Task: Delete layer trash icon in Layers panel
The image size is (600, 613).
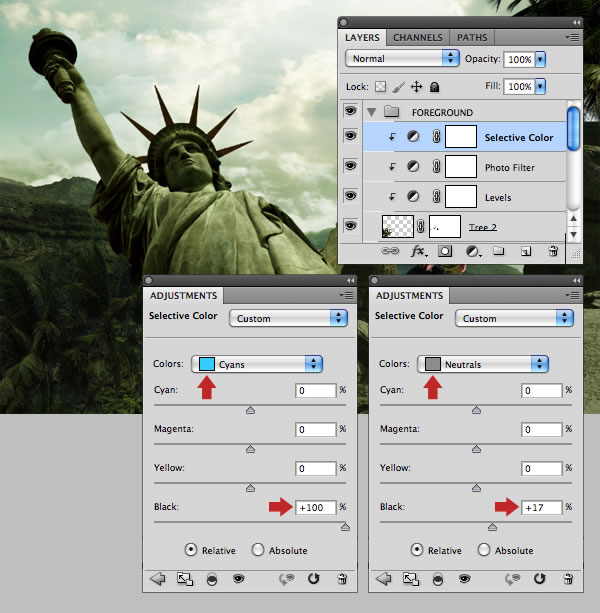Action: [x=553, y=251]
